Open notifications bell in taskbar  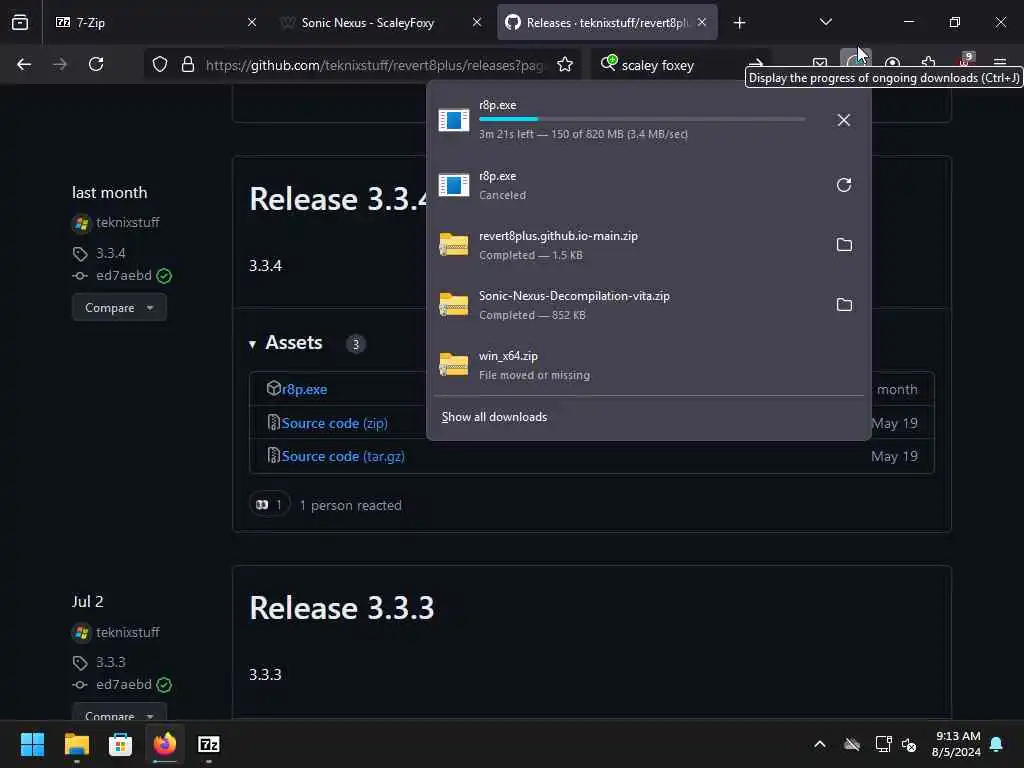(997, 744)
